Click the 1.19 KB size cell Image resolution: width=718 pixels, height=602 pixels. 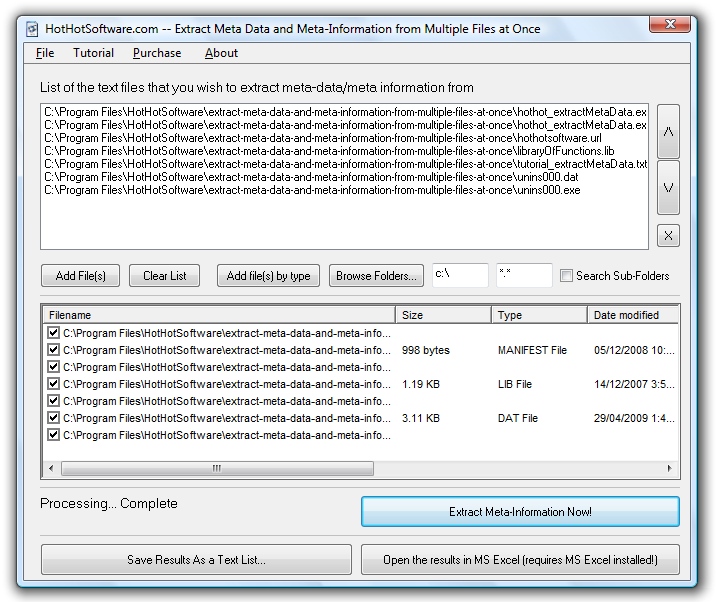[x=421, y=384]
